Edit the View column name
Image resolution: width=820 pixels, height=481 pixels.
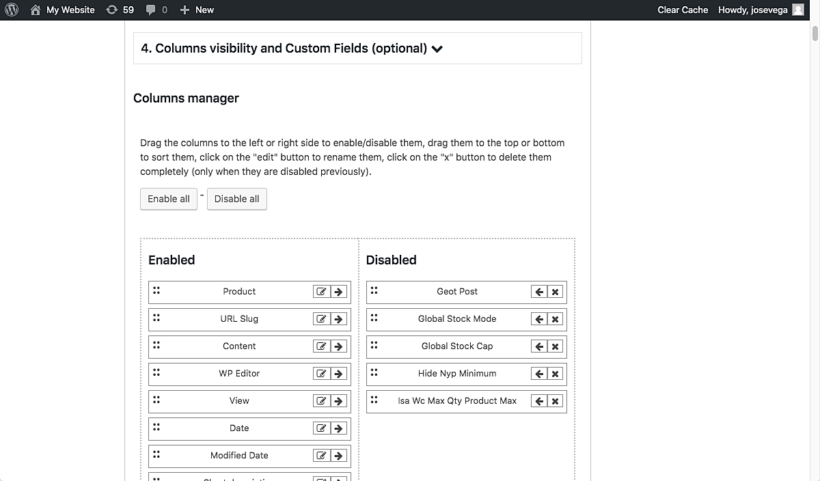322,401
